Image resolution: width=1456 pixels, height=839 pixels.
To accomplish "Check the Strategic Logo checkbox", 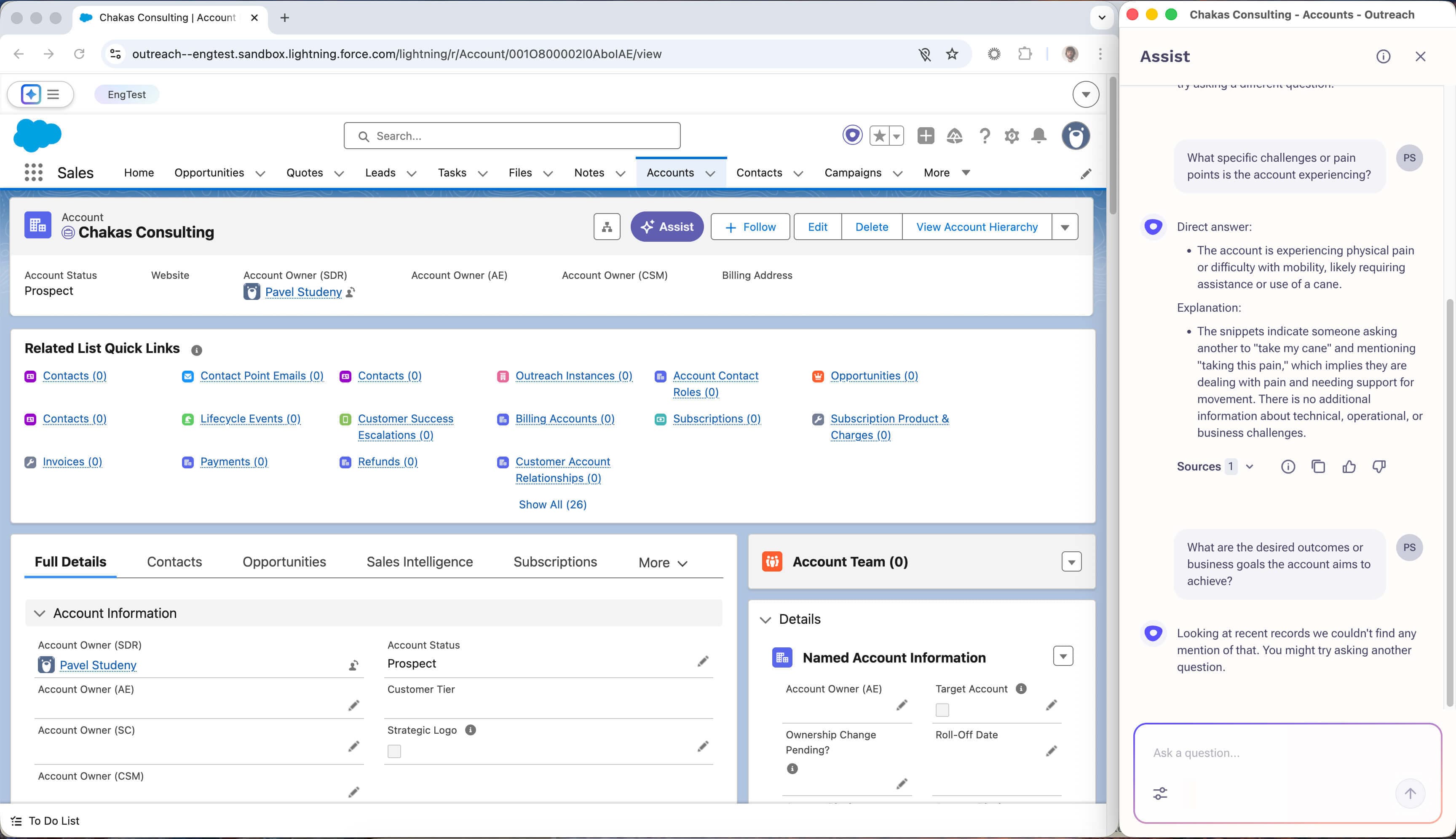I will 394,751.
